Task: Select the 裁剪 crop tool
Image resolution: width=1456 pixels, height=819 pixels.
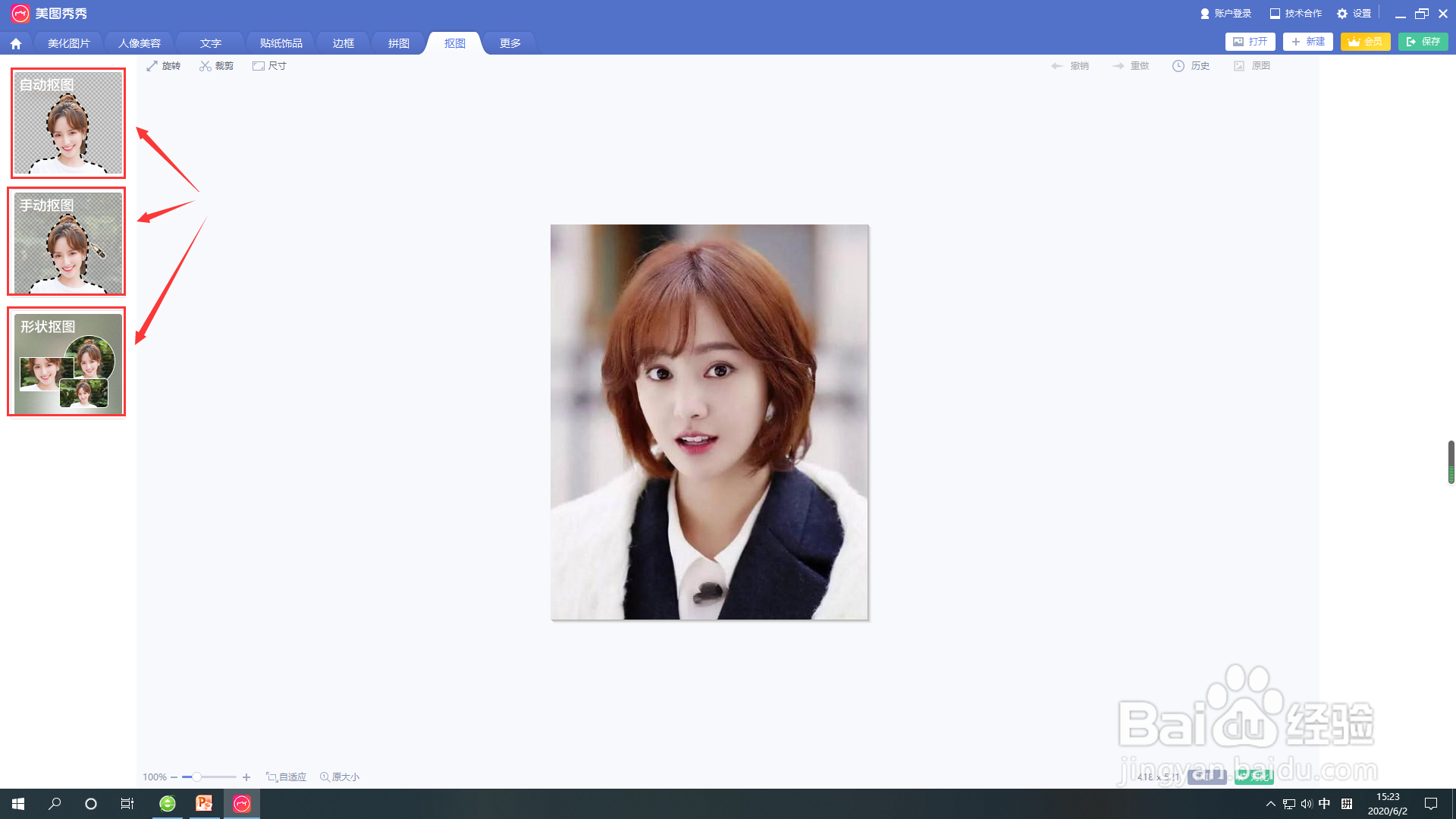Action: pyautogui.click(x=216, y=66)
